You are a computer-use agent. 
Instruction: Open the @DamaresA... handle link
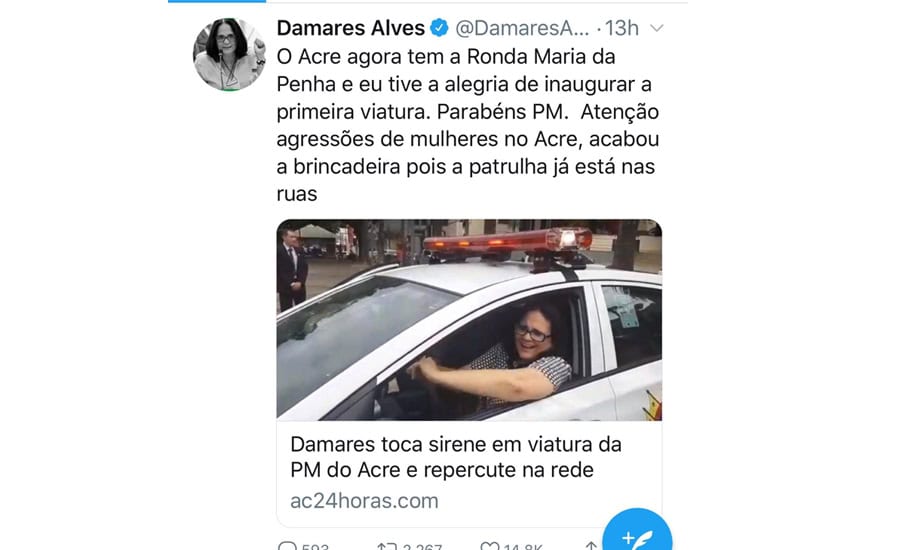pos(522,28)
